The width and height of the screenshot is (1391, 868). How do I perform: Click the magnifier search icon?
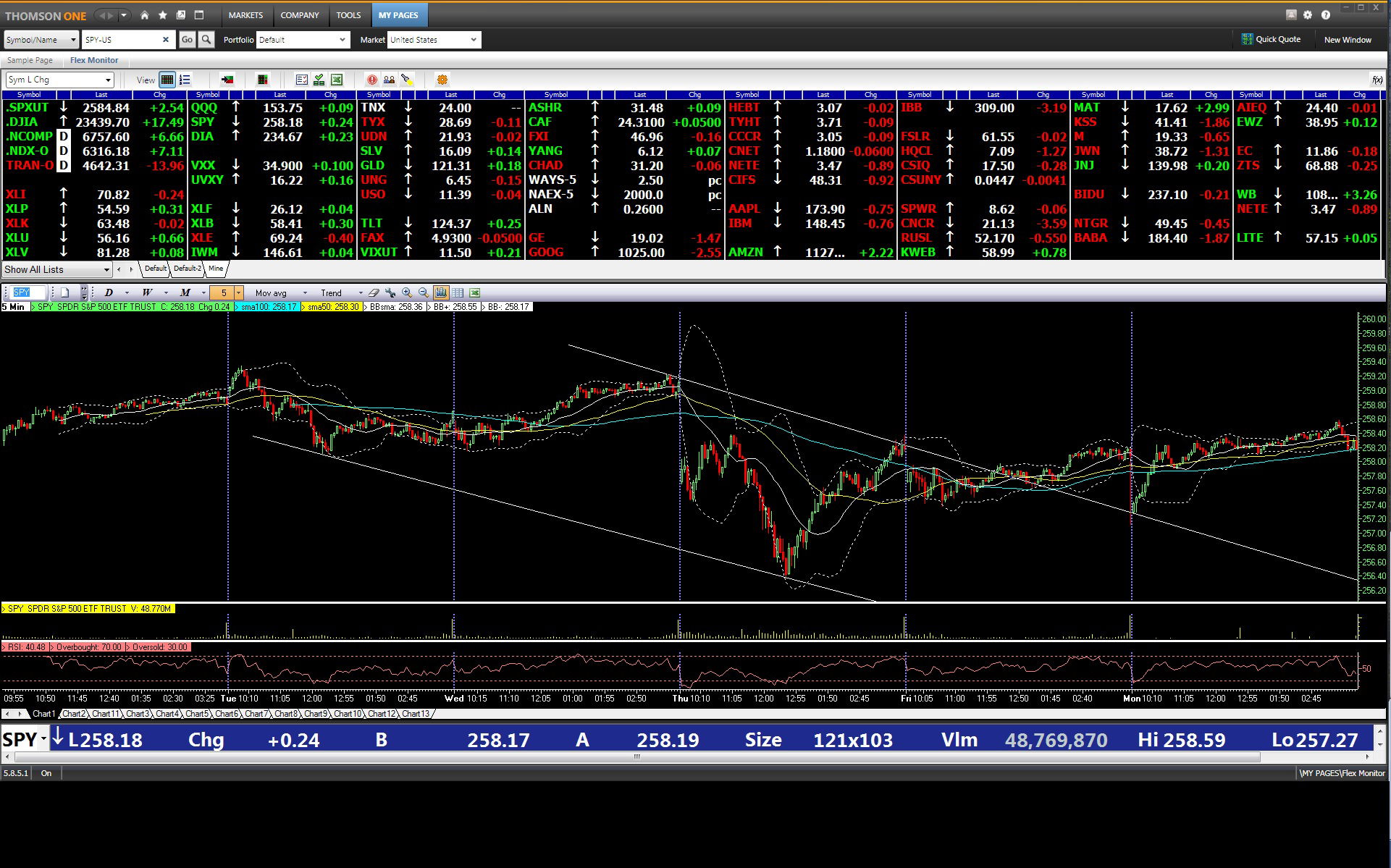[x=206, y=40]
